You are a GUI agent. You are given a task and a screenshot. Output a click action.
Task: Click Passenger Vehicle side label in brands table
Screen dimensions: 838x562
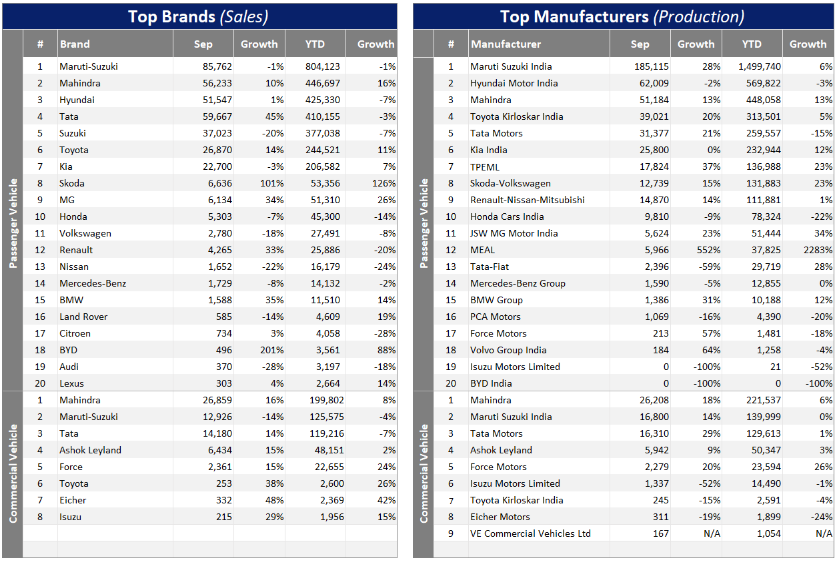click(x=13, y=224)
